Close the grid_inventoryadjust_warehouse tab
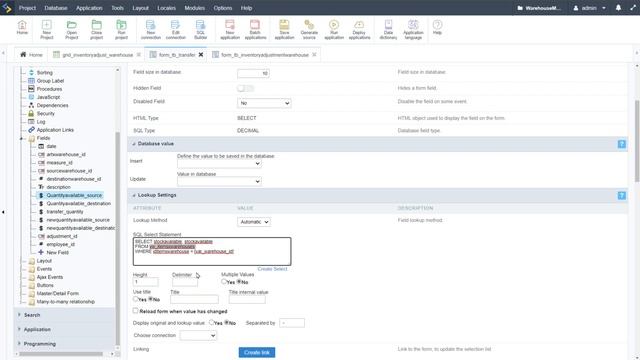Image resolution: width=640 pixels, height=360 pixels. 139,55
